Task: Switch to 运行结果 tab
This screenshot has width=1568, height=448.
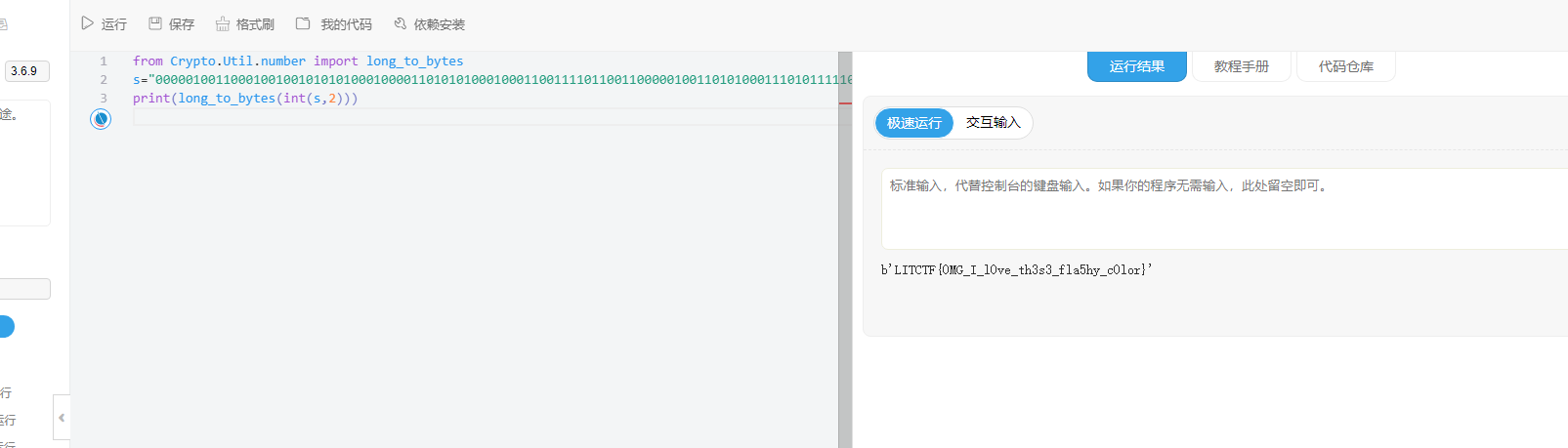Action: (1137, 66)
